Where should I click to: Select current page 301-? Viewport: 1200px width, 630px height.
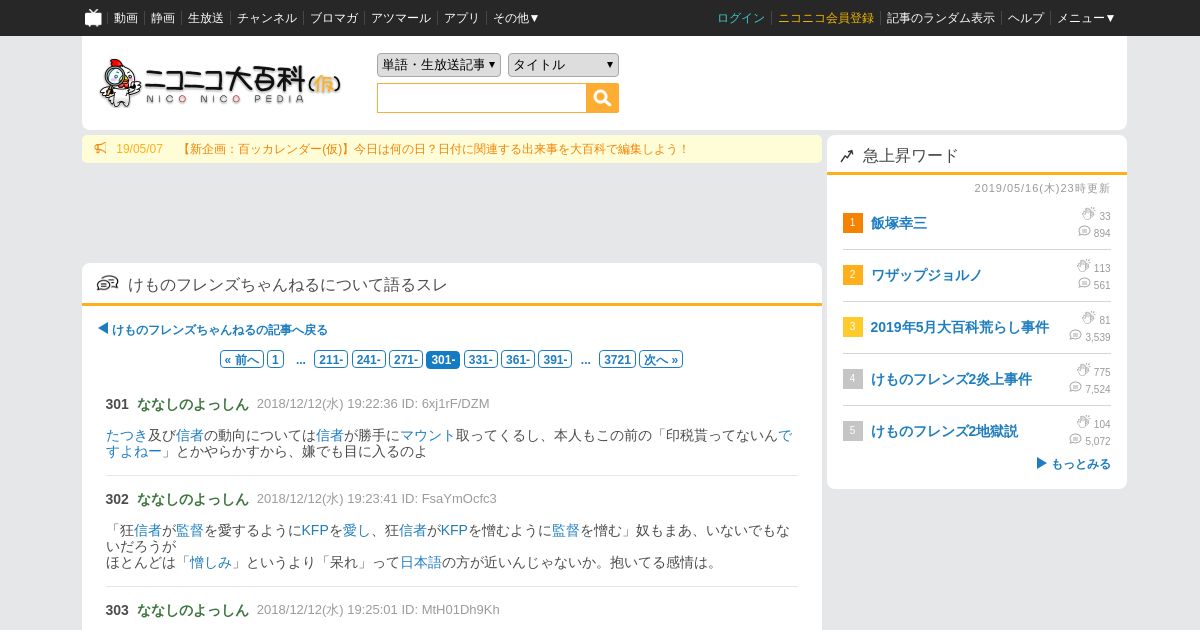tap(443, 360)
